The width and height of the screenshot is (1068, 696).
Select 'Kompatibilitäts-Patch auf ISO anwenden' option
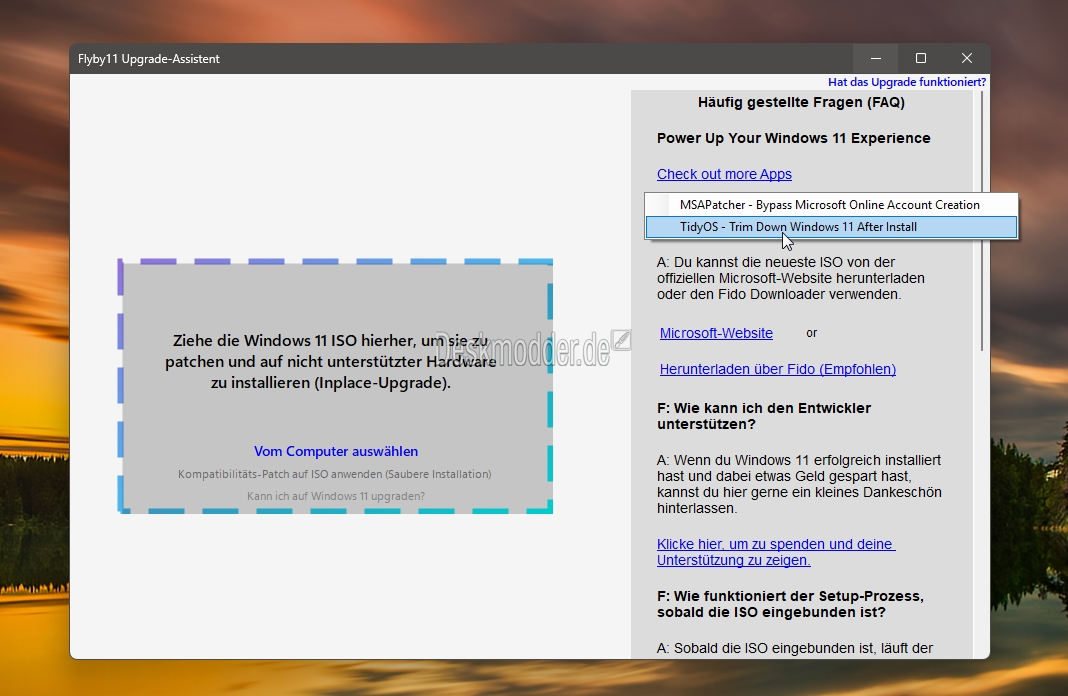click(334, 474)
